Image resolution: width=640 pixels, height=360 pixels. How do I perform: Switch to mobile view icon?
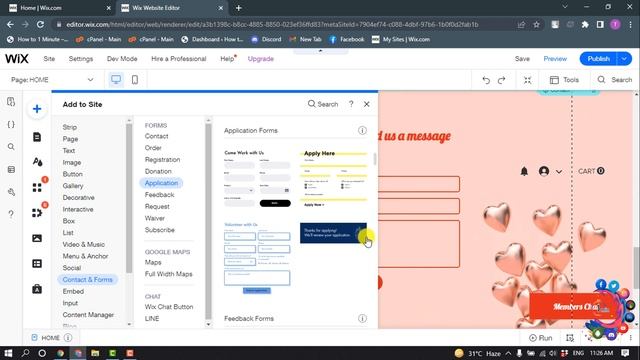click(x=135, y=80)
